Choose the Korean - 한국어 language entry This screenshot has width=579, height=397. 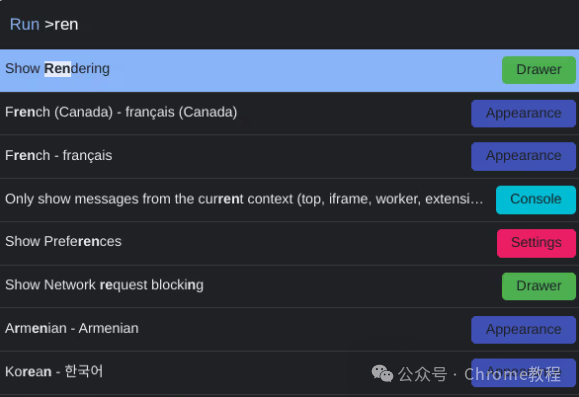(x=290, y=372)
